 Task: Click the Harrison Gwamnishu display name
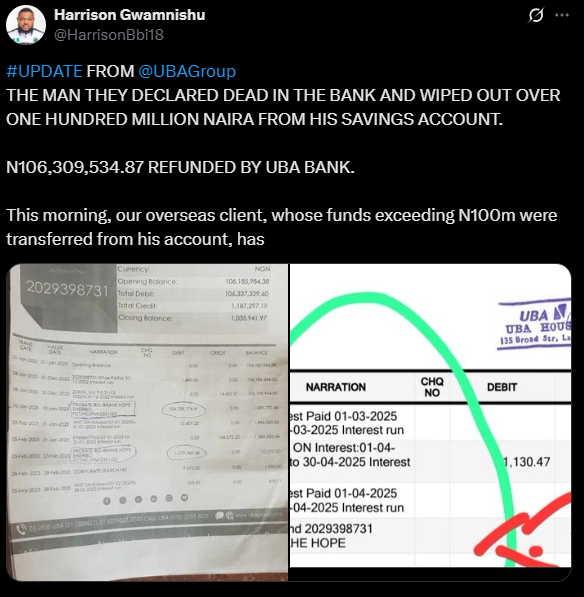tap(129, 15)
